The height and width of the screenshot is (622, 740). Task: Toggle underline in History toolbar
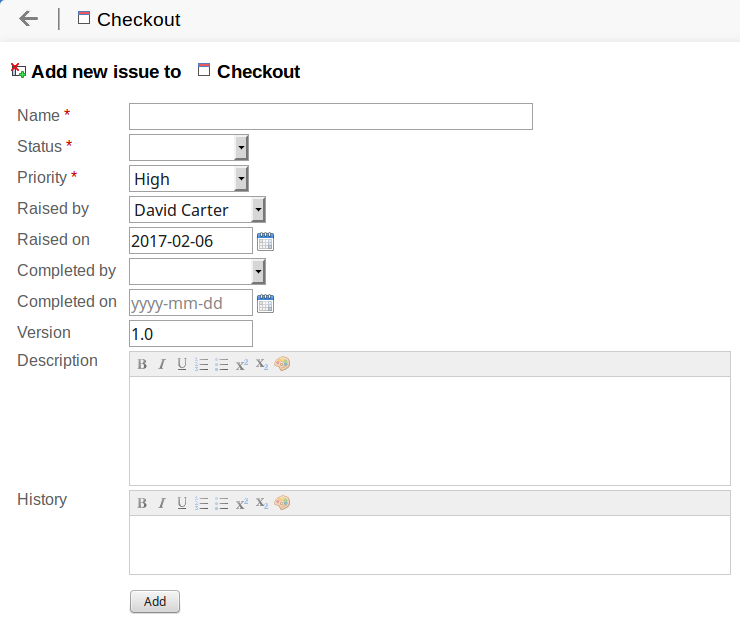coord(182,503)
